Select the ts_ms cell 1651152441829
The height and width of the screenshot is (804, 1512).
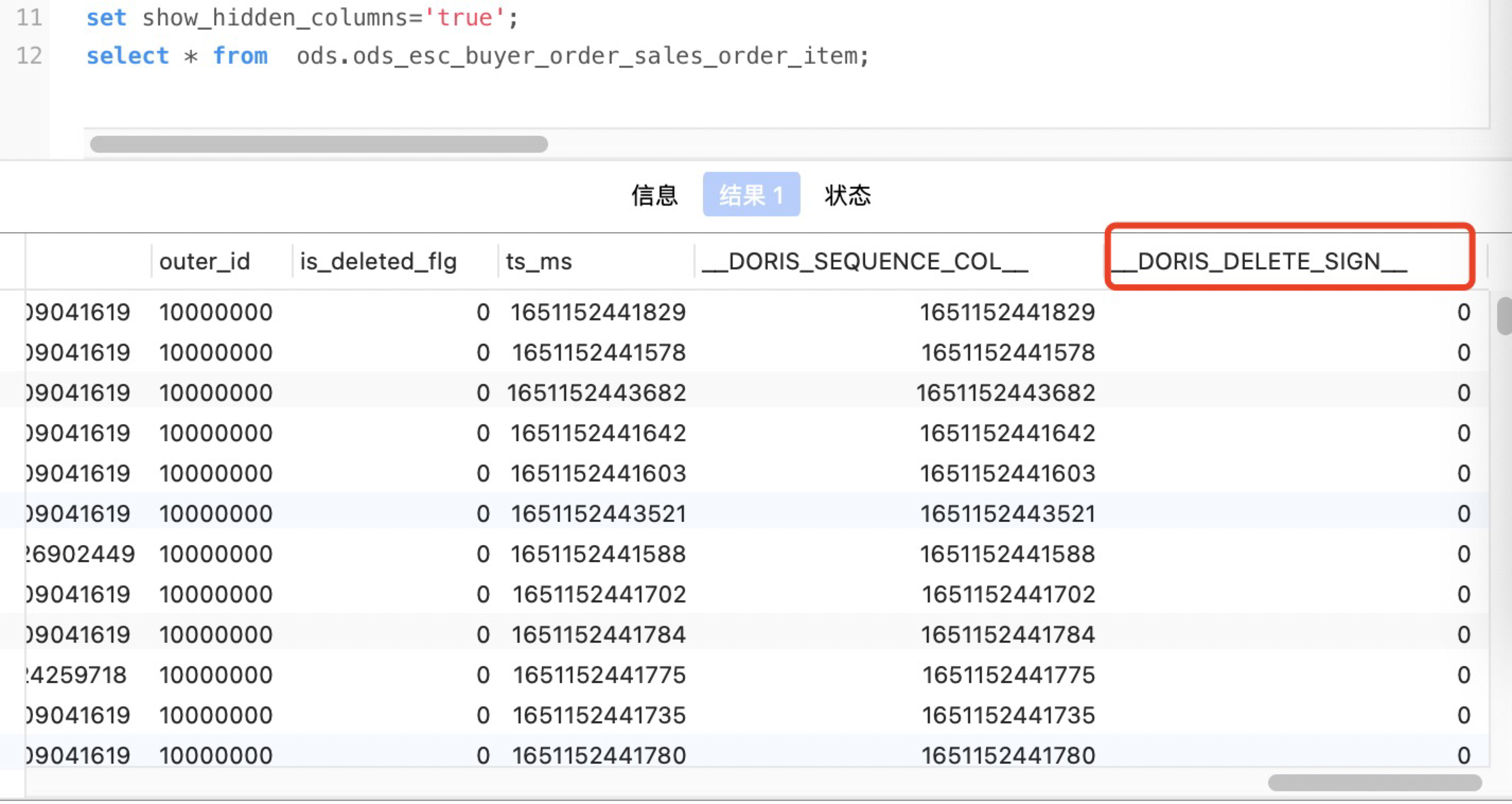click(597, 312)
